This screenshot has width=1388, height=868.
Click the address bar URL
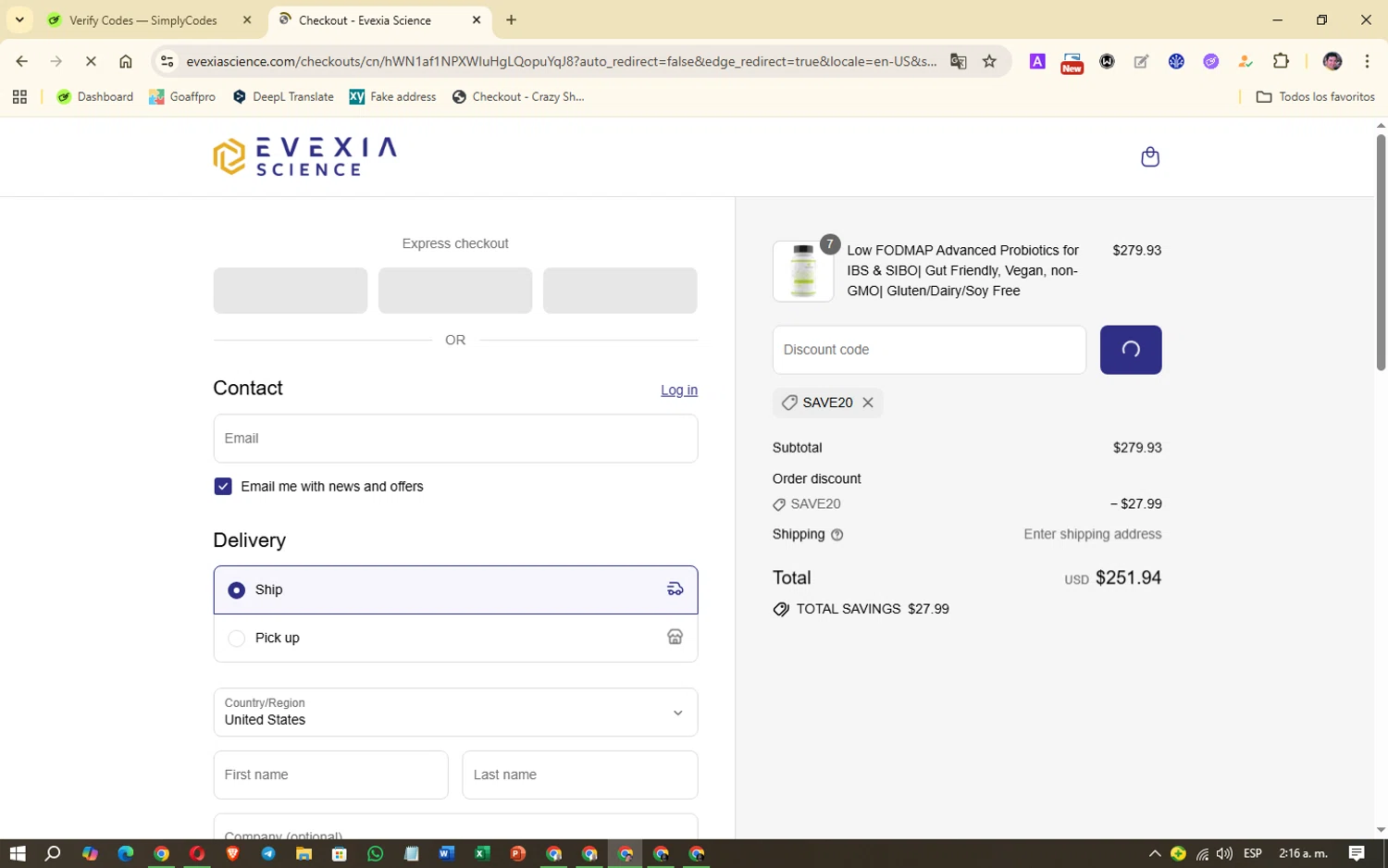pyautogui.click(x=561, y=62)
